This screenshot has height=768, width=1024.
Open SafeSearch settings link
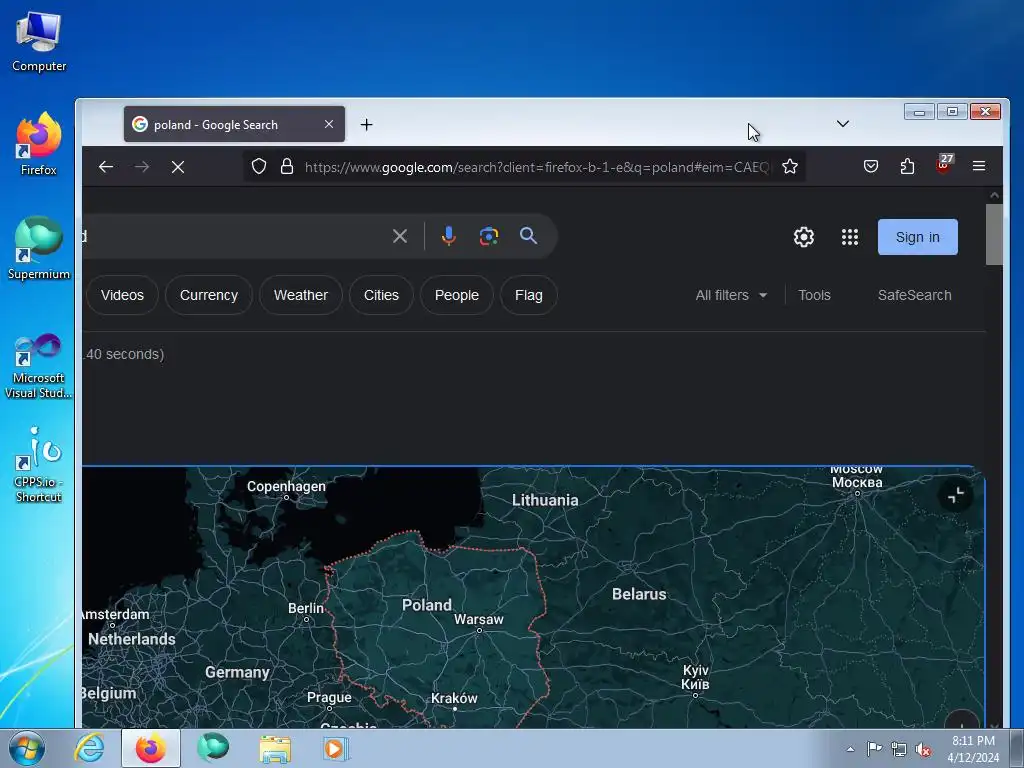point(914,295)
